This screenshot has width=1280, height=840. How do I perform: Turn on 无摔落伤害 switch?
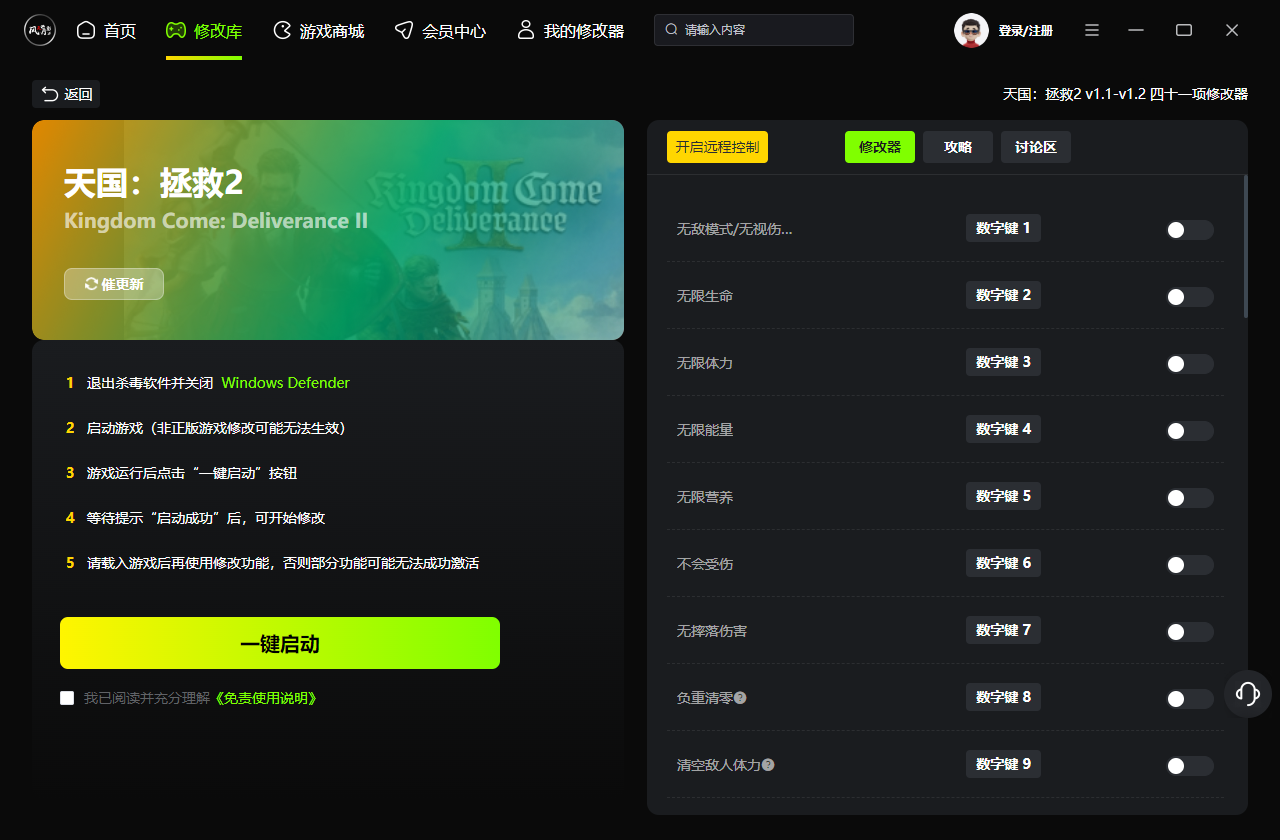point(1190,632)
